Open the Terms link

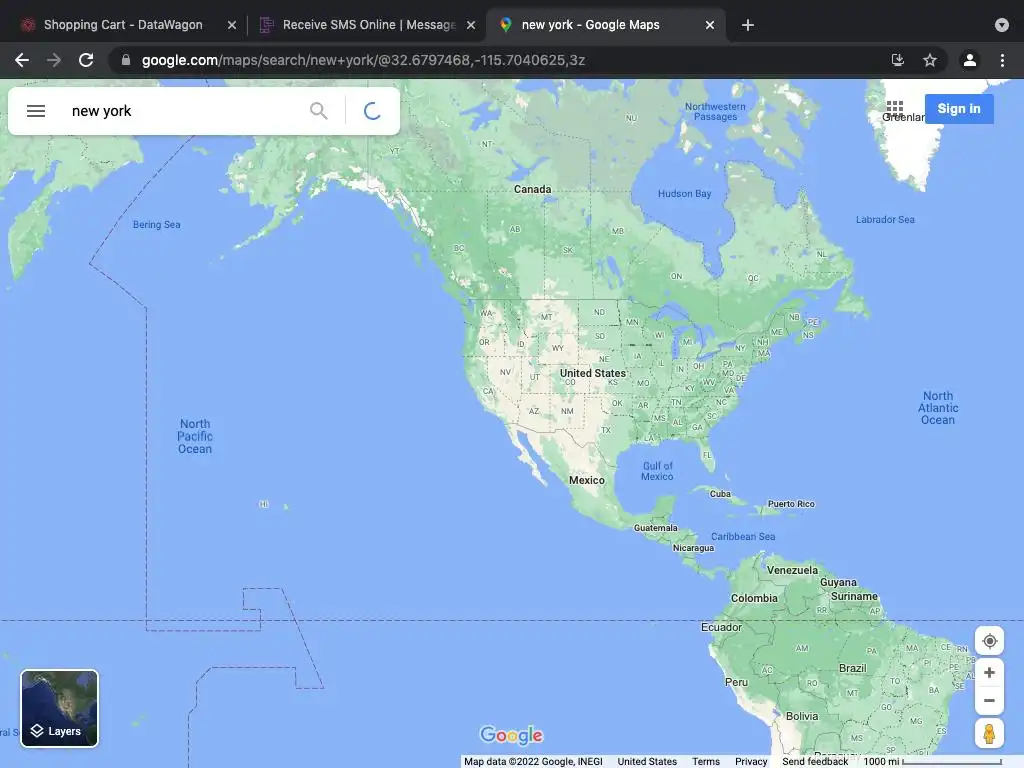(x=706, y=761)
